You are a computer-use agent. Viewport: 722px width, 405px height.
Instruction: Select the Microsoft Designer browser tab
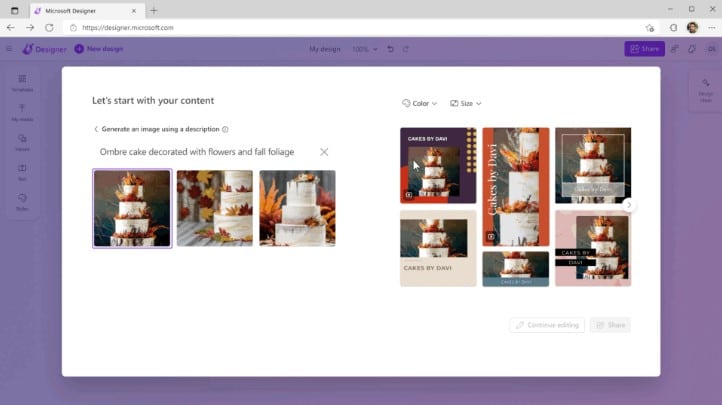92,10
